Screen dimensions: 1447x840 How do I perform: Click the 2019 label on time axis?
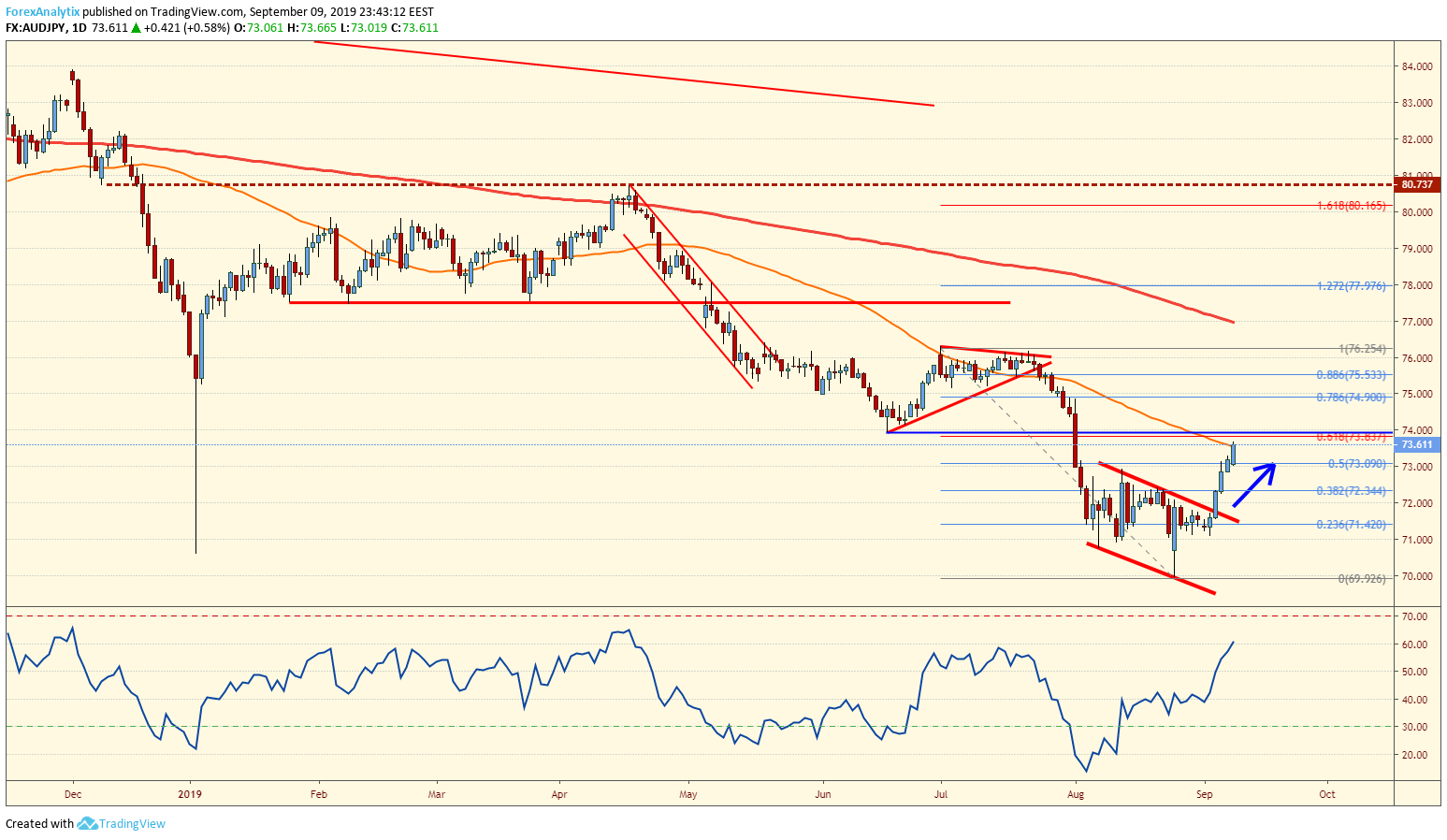[x=191, y=794]
